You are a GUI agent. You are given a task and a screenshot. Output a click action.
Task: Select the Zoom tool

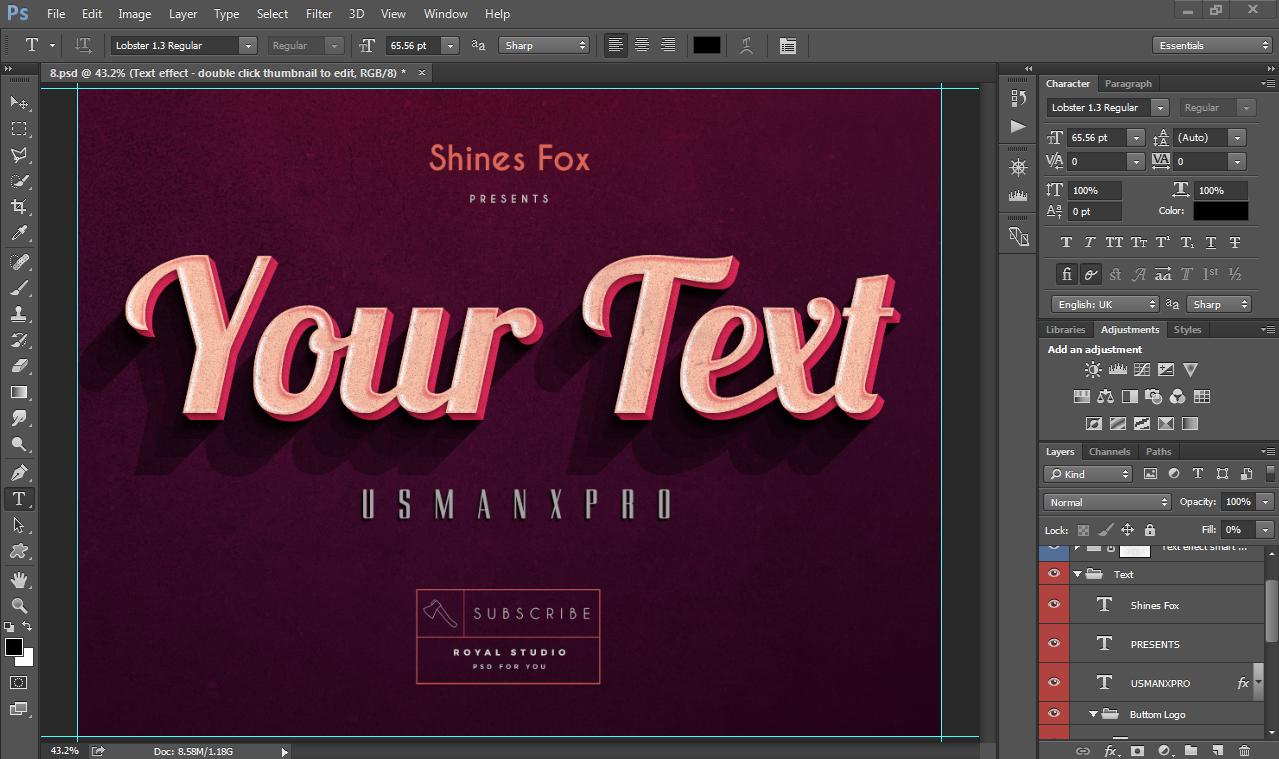click(18, 605)
